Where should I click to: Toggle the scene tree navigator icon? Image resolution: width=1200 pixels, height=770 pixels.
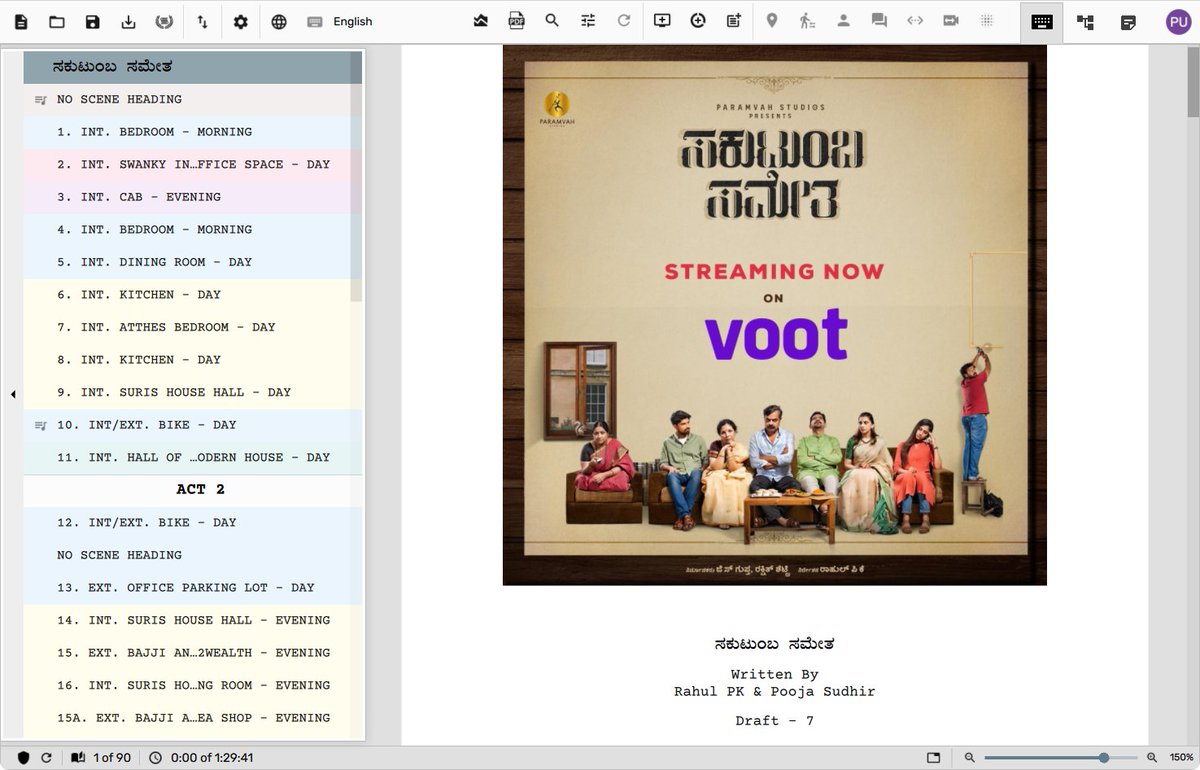[x=1085, y=22]
